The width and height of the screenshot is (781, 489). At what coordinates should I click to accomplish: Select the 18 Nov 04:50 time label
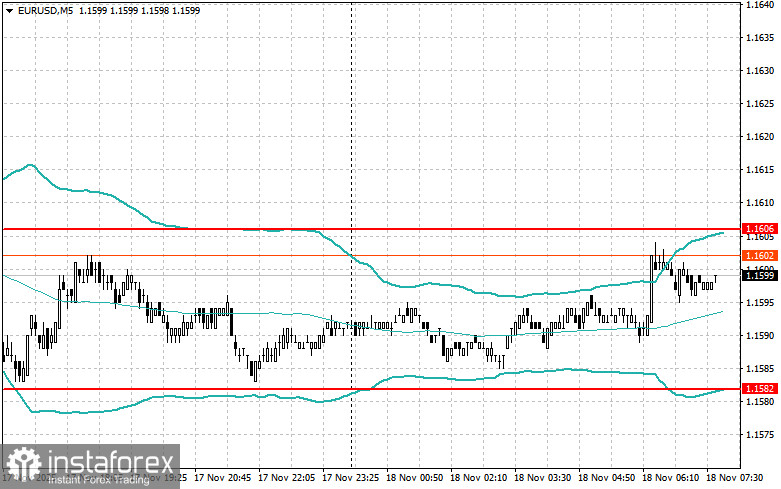click(607, 478)
